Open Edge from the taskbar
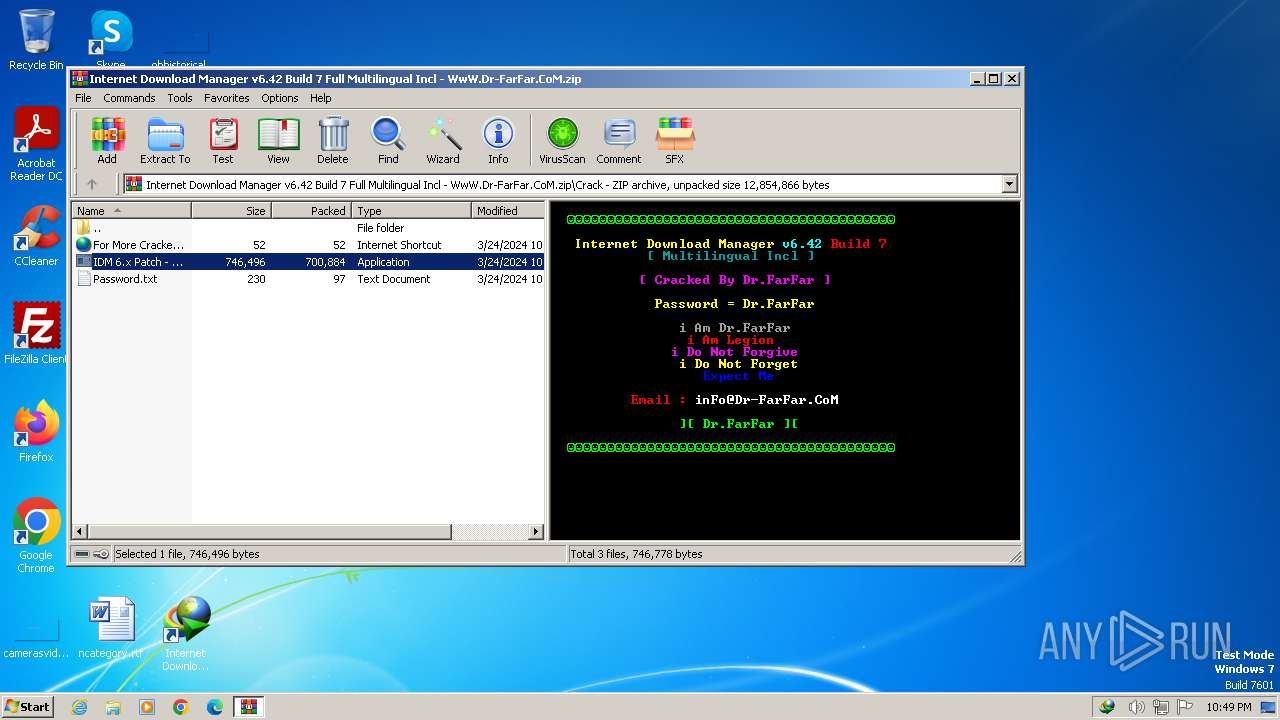Image resolution: width=1280 pixels, height=720 pixels. tap(215, 707)
